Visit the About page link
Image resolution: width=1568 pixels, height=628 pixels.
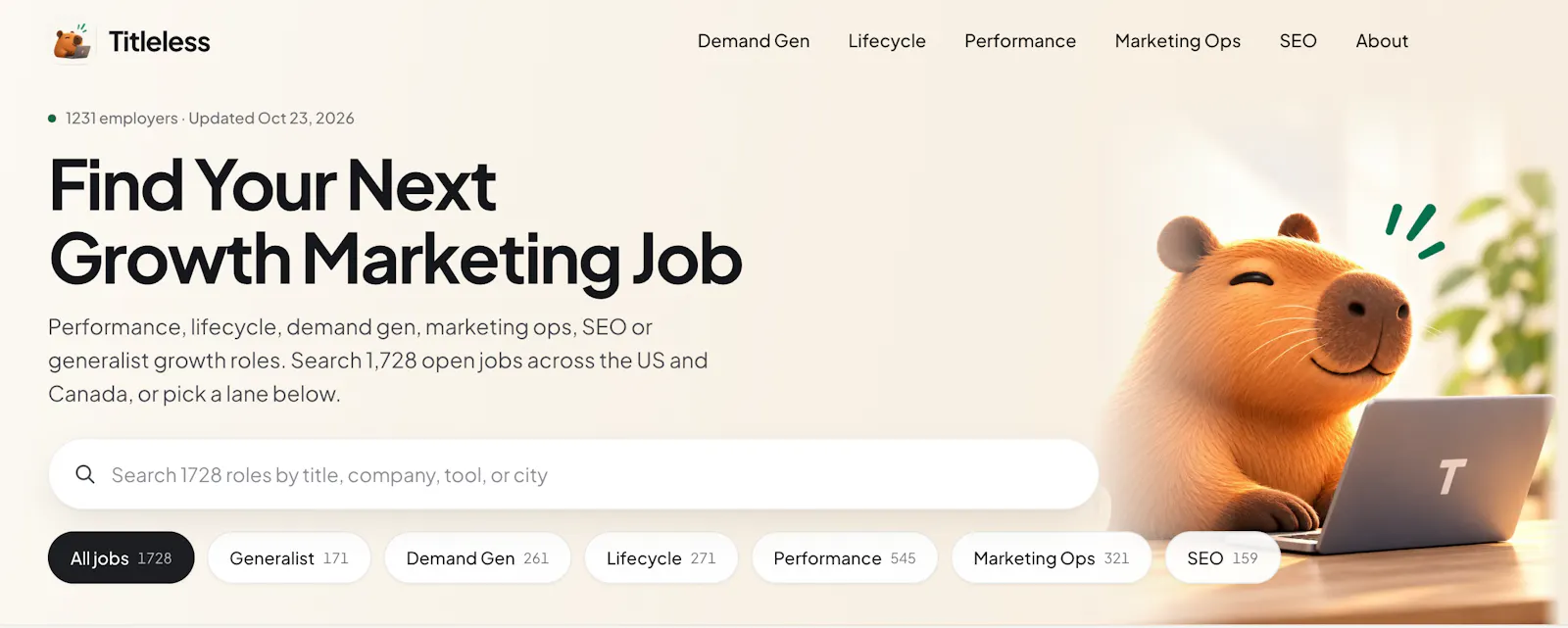click(x=1382, y=41)
